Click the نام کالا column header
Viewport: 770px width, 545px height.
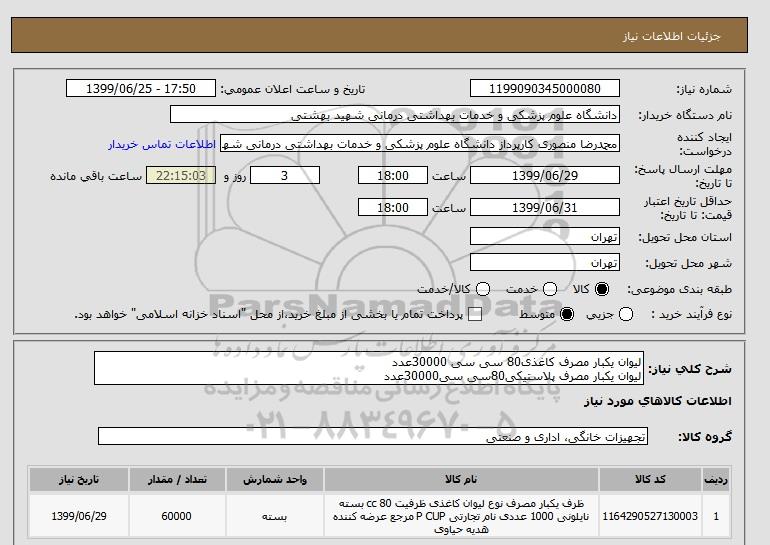click(x=461, y=479)
